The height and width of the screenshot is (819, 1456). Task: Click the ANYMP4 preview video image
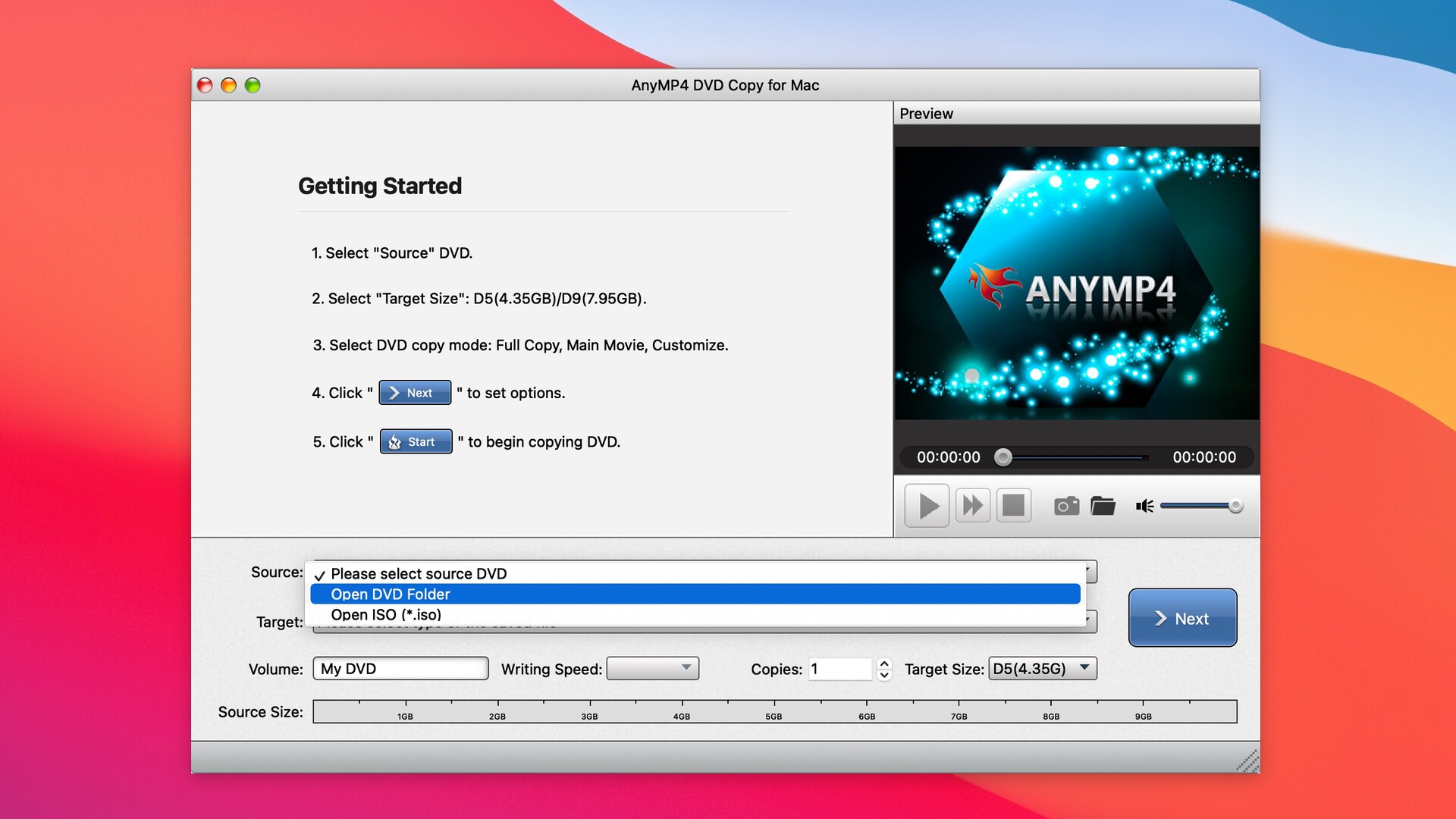[x=1076, y=283]
